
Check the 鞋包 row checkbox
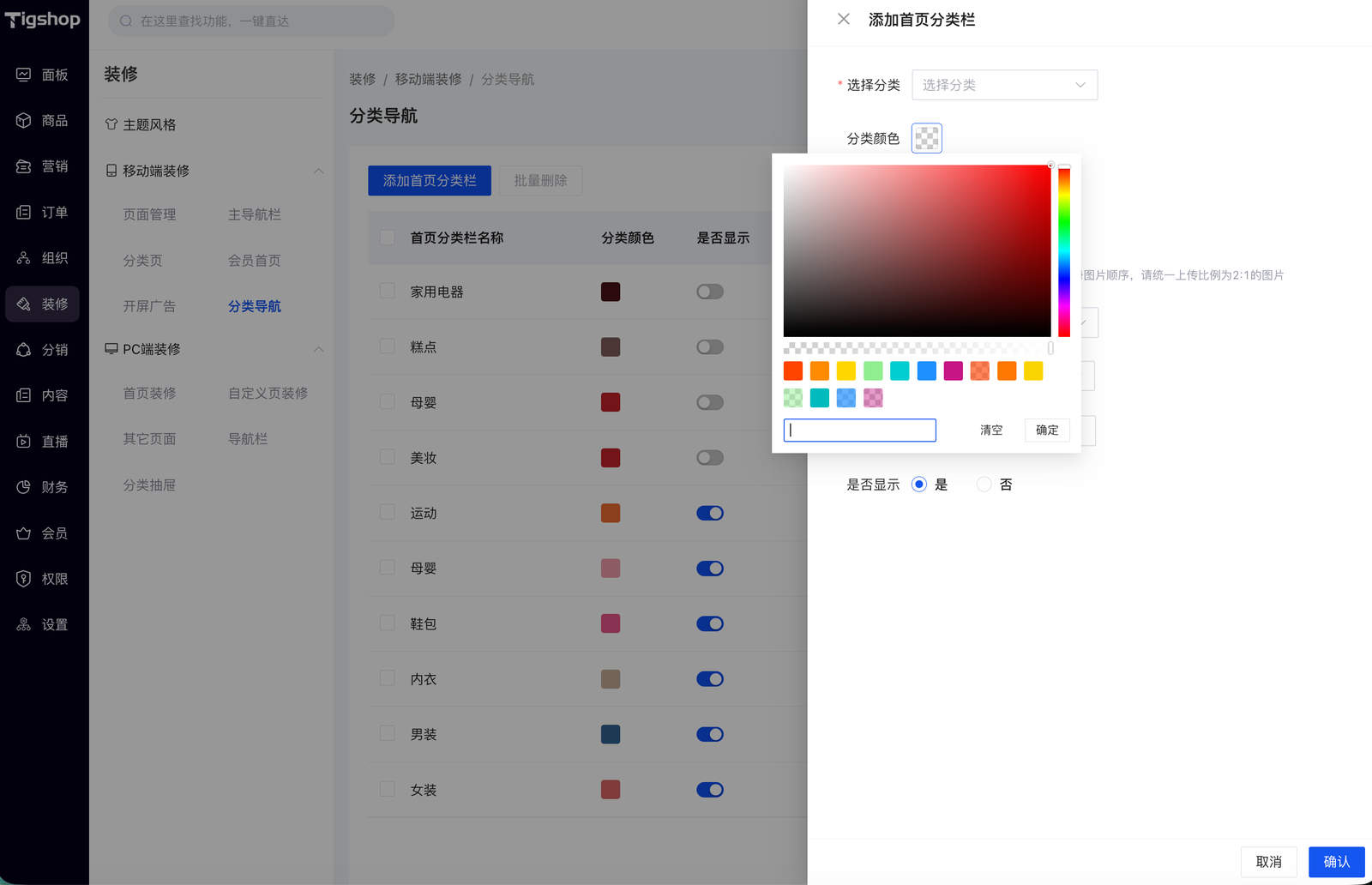tap(388, 623)
